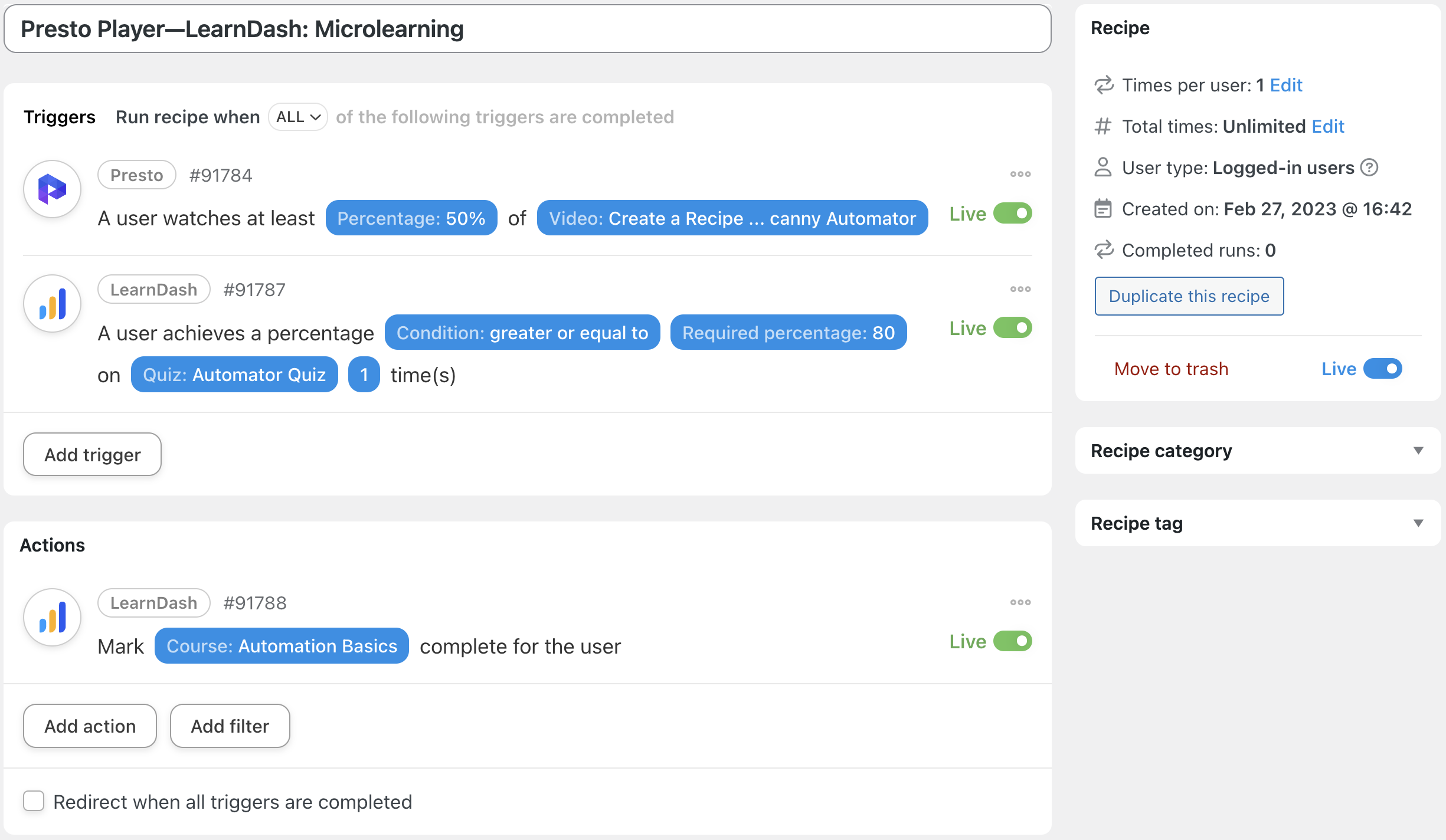Edit the Times per user setting
Image resolution: width=1446 pixels, height=840 pixels.
(1286, 85)
